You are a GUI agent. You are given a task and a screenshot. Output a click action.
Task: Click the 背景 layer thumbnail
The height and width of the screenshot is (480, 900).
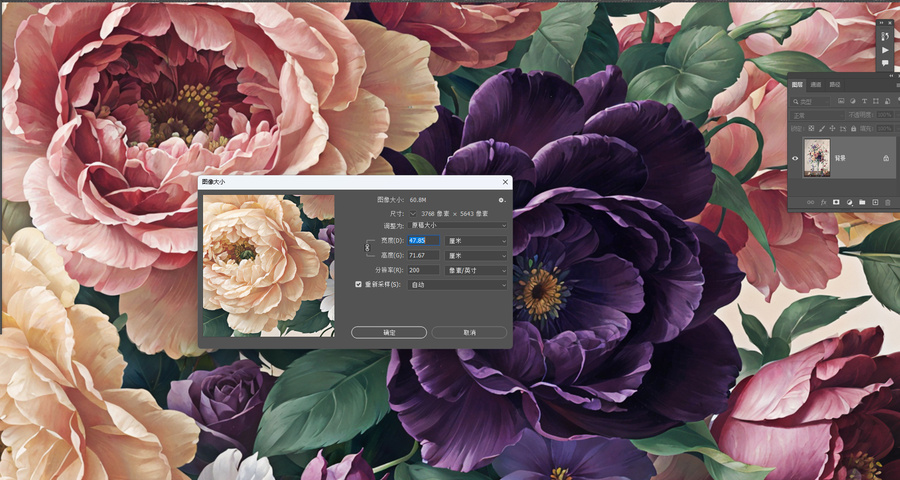coord(817,158)
